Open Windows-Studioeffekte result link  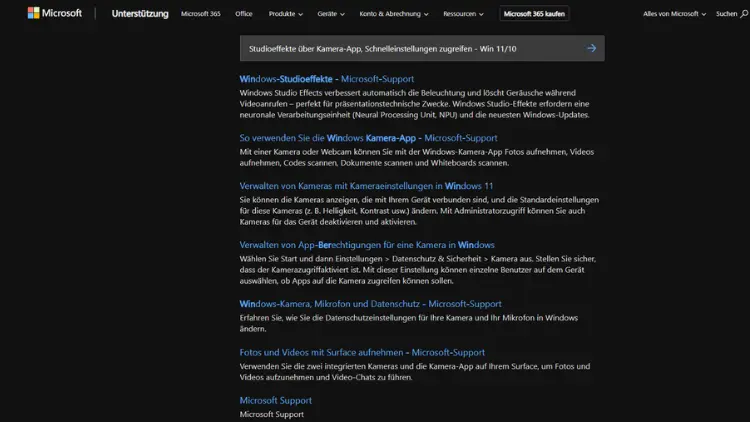(327, 79)
